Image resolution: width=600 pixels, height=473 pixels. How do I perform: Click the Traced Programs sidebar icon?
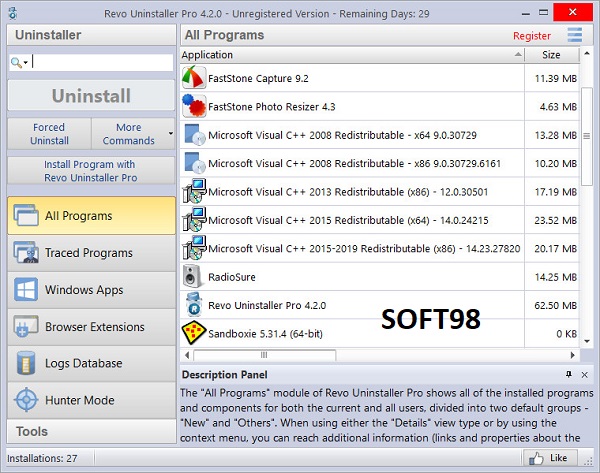[x=26, y=252]
